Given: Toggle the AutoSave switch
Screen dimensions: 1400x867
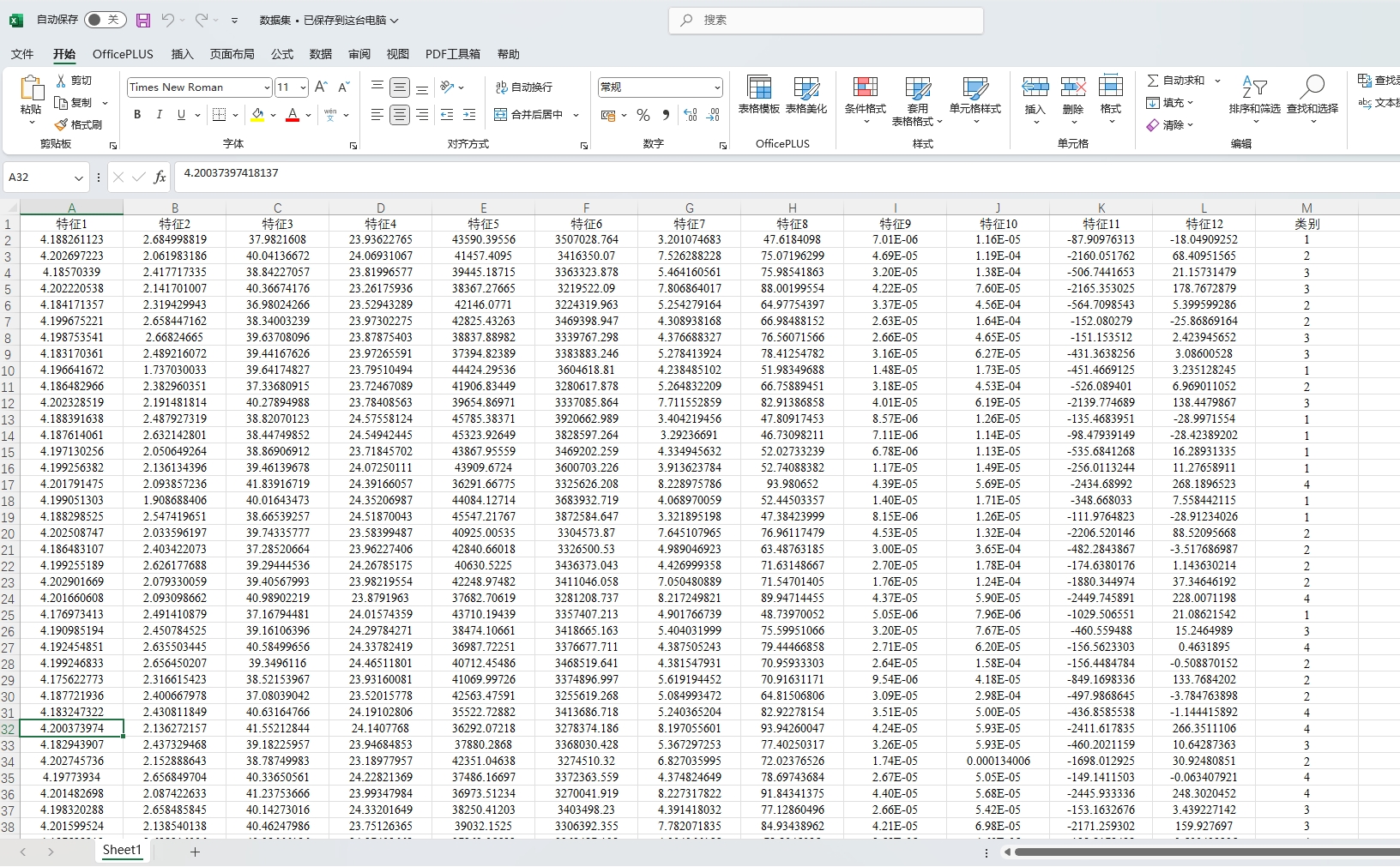Looking at the screenshot, I should (x=106, y=20).
